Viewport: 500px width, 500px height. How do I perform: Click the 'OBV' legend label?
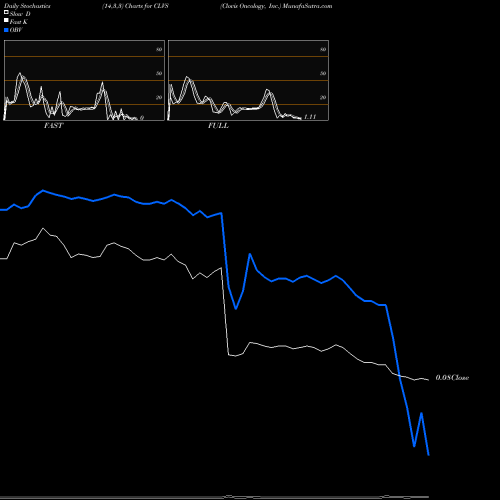(x=16, y=30)
